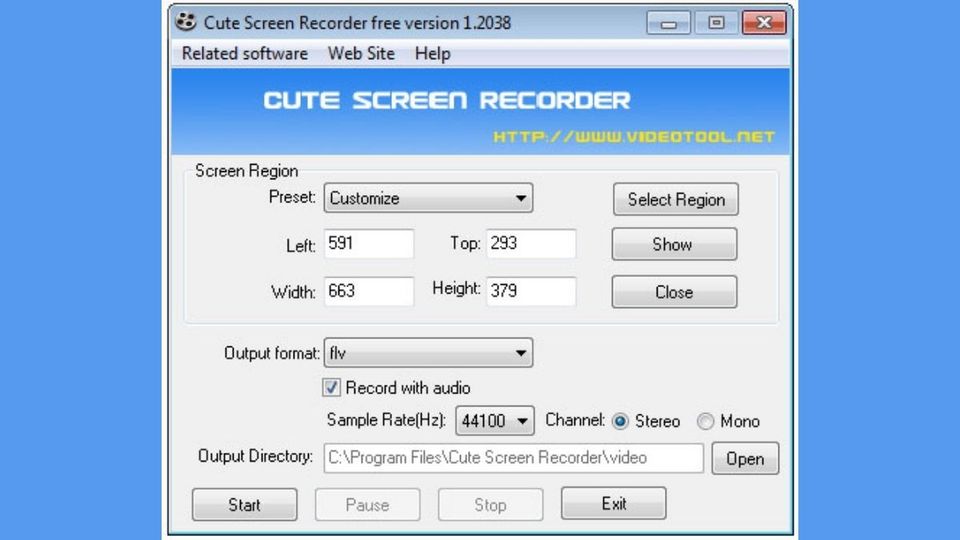The height and width of the screenshot is (540, 960).
Task: Click Open next to Output Directory
Action: 744,459
